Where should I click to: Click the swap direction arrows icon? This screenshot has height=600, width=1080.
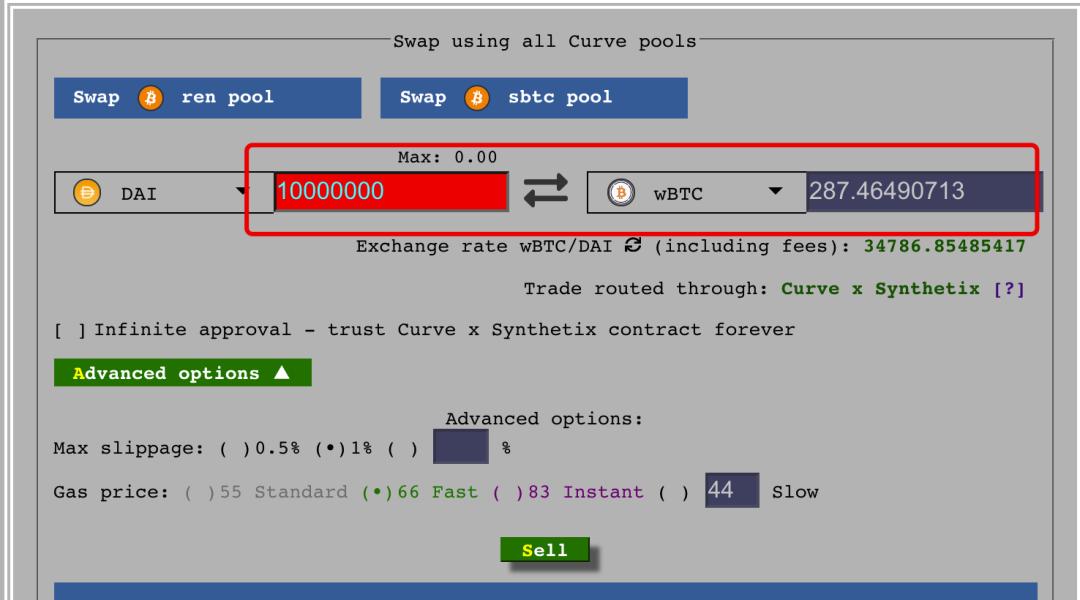[546, 191]
